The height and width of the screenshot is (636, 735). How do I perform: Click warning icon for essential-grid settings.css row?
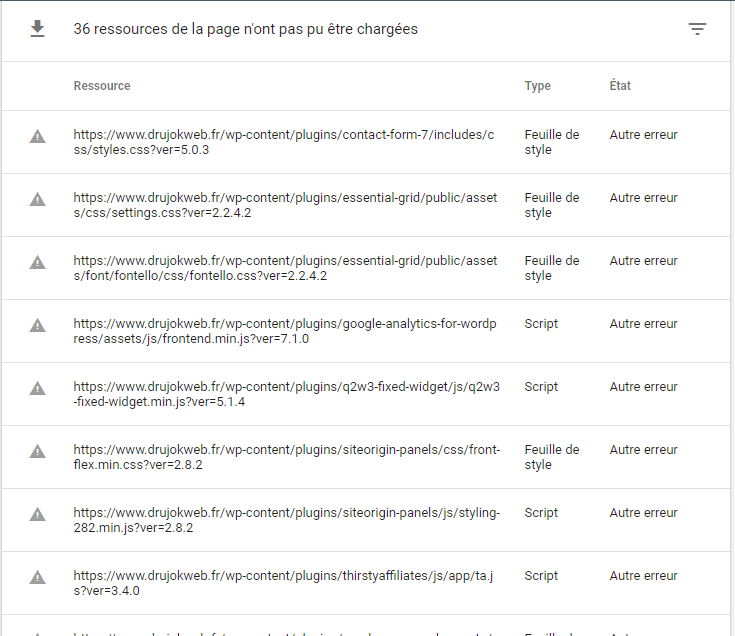[38, 199]
